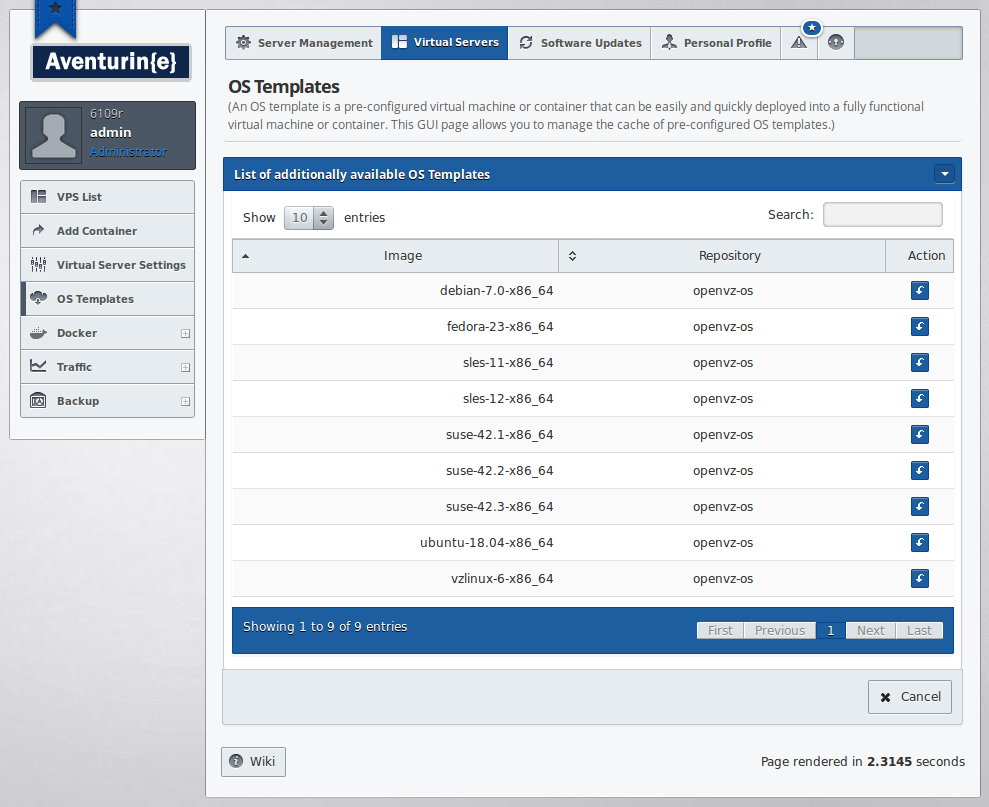Fetch the suse-42.1-x86_64 template icon
The width and height of the screenshot is (989, 807).
coord(920,435)
